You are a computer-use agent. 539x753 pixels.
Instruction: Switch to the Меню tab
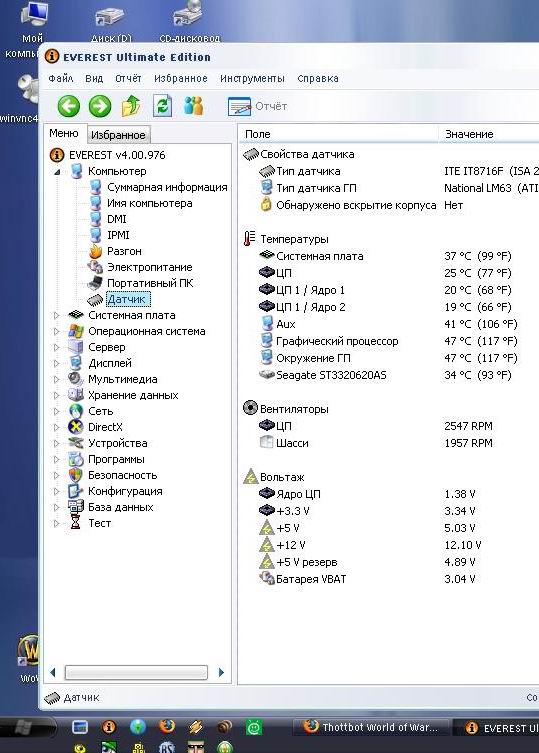pos(64,134)
